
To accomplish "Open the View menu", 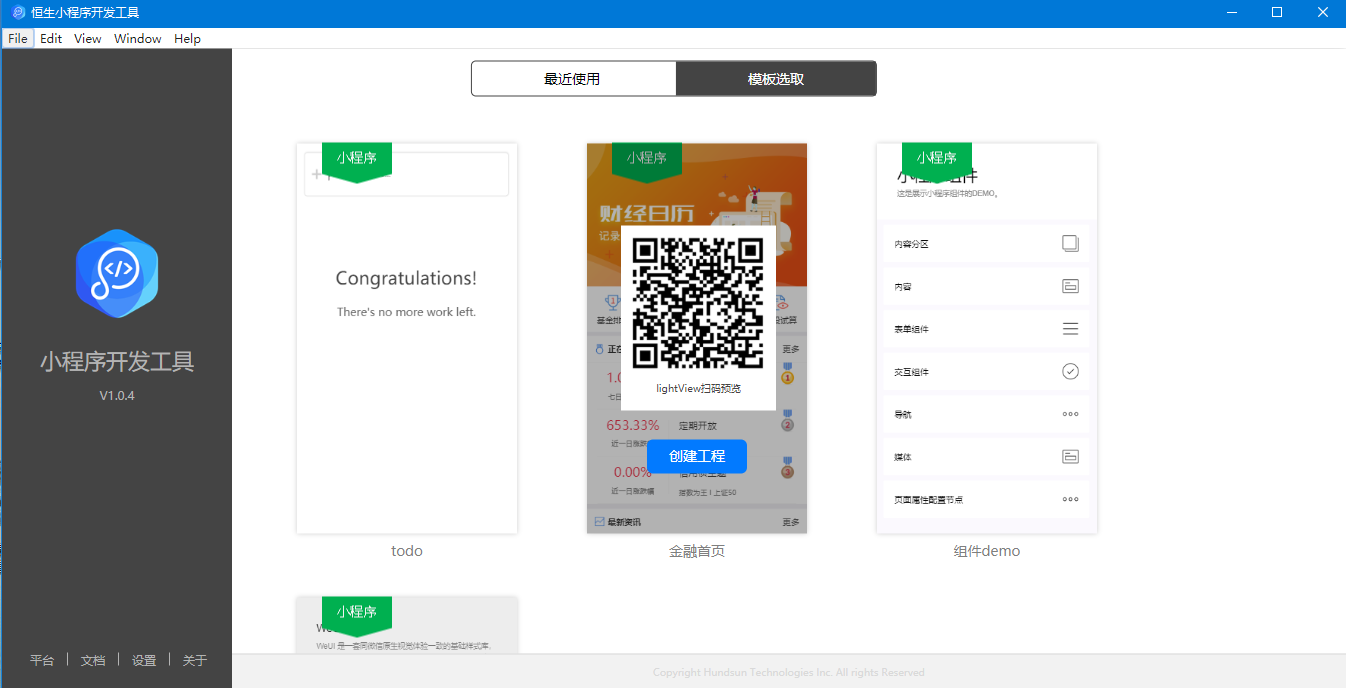I will [88, 38].
